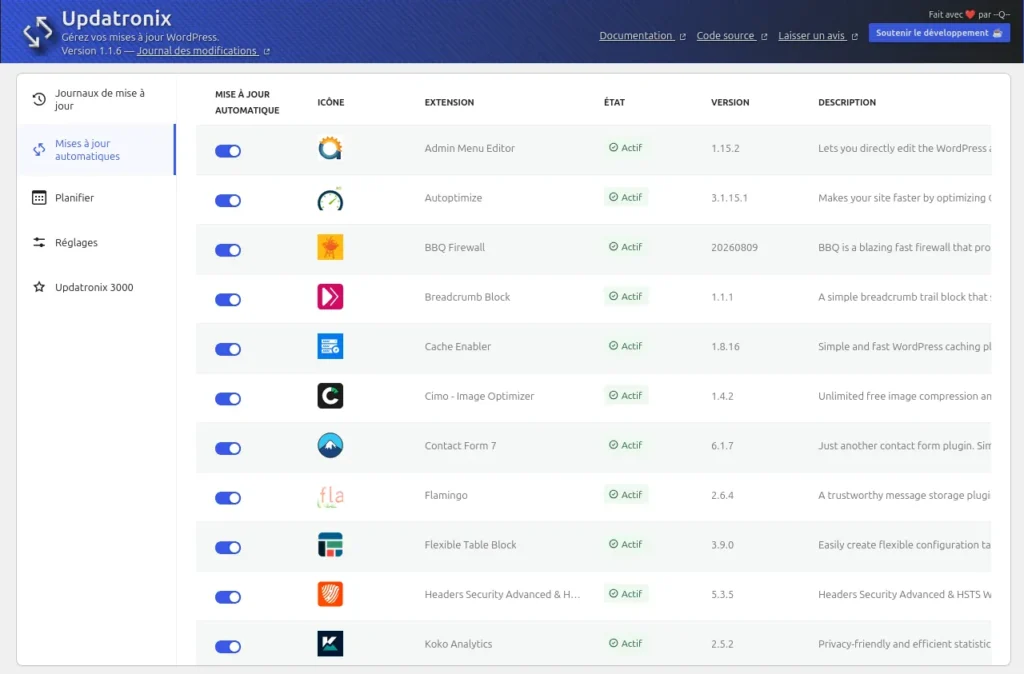Image resolution: width=1024 pixels, height=674 pixels.
Task: Open the Code source link
Action: [726, 36]
